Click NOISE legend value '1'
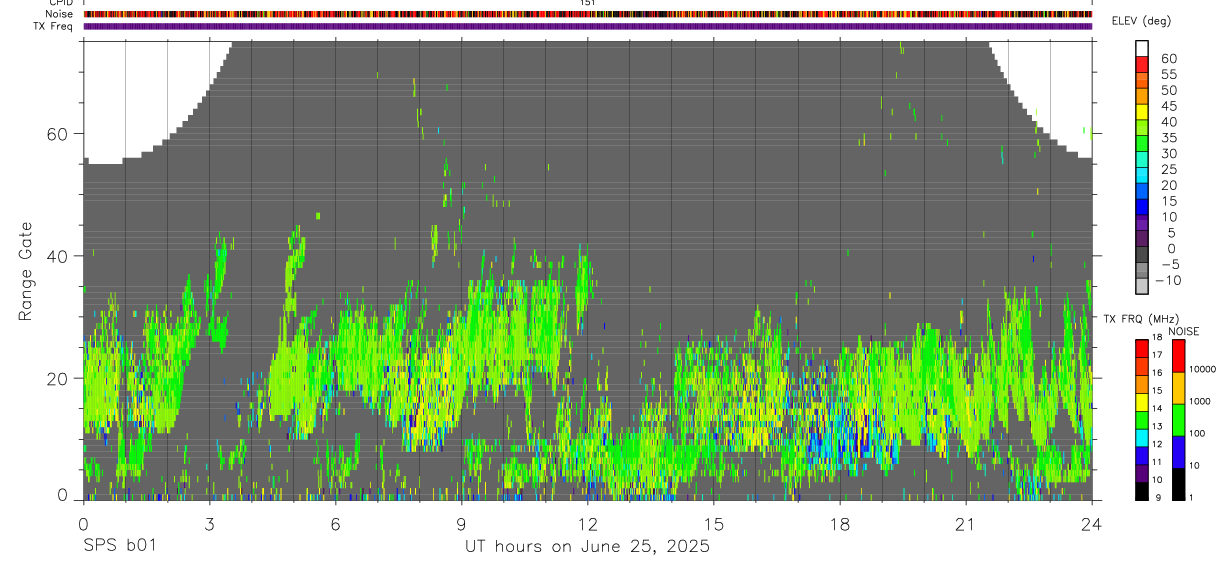Screen dimensions: 1228x567 [1192, 497]
